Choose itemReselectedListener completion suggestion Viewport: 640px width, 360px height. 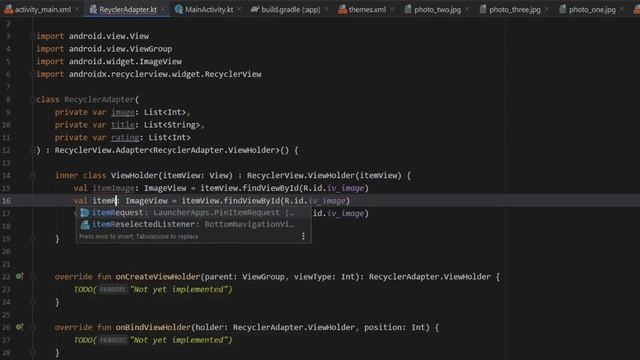click(x=193, y=224)
